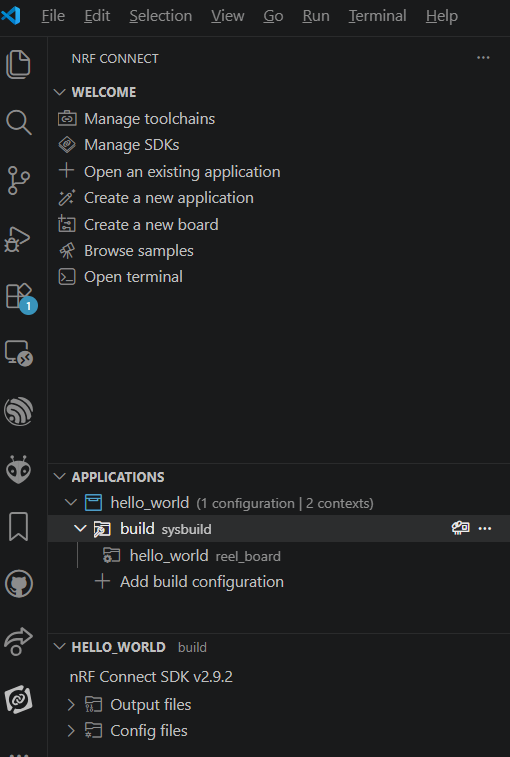Select Browse samples
Viewport: 510px width, 757px height.
click(x=139, y=251)
